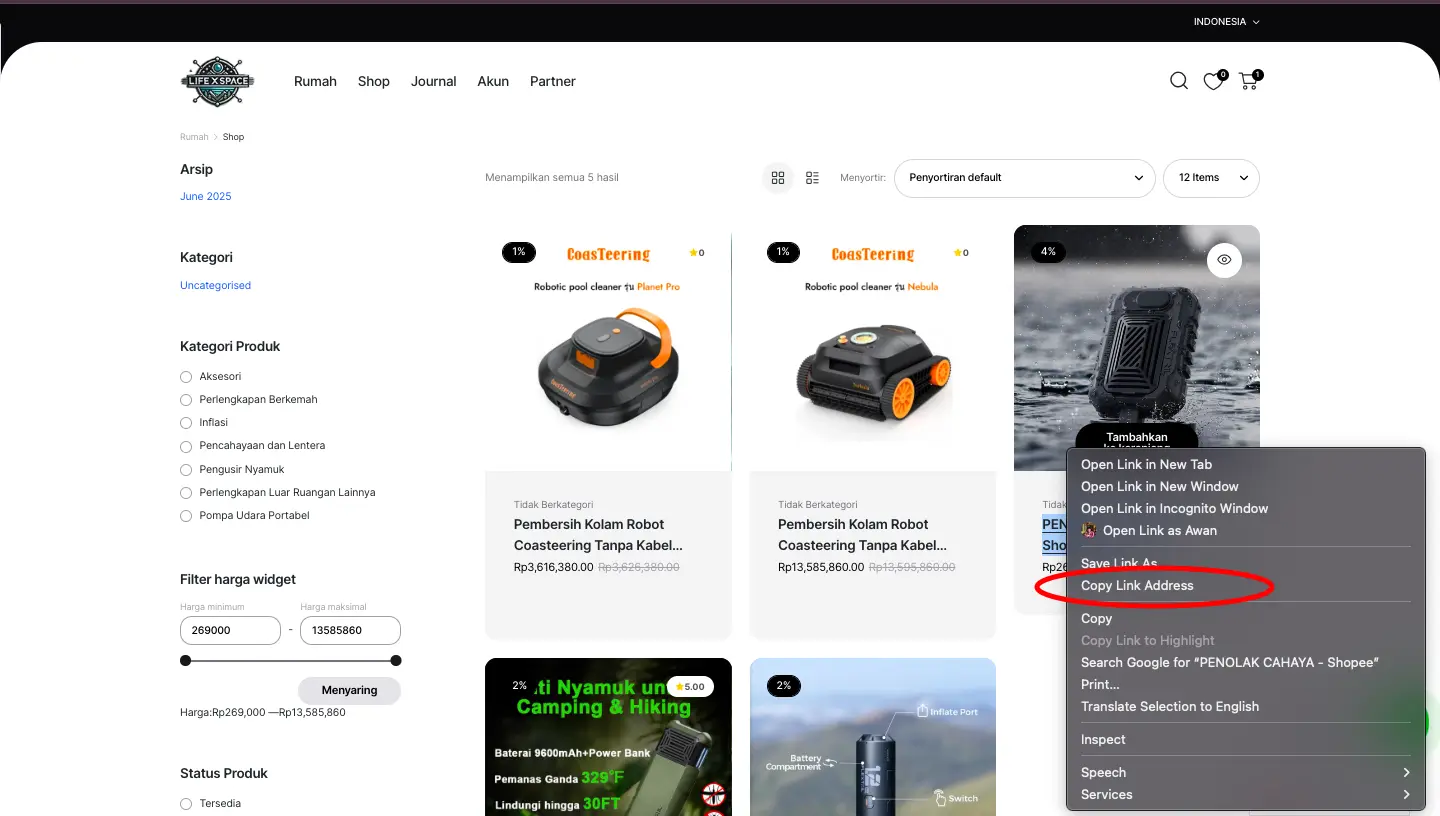Choose Open Link in New Tab

click(1245, 464)
